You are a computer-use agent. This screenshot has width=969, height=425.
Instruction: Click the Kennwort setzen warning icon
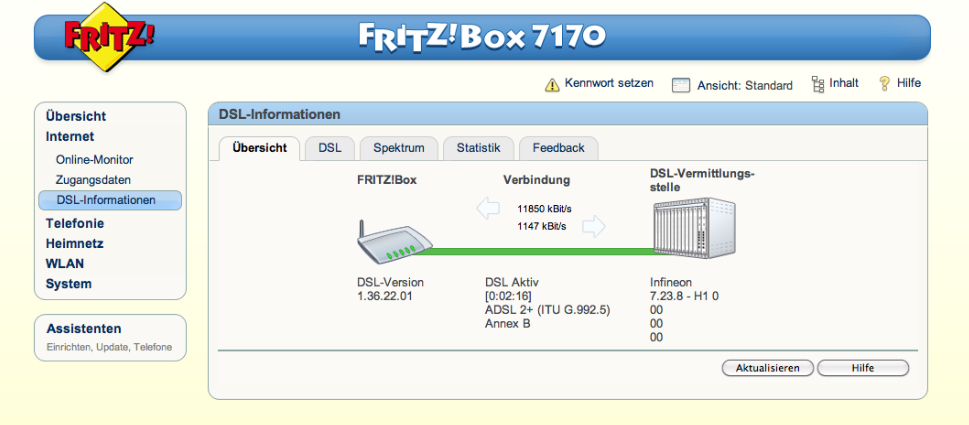click(x=552, y=85)
